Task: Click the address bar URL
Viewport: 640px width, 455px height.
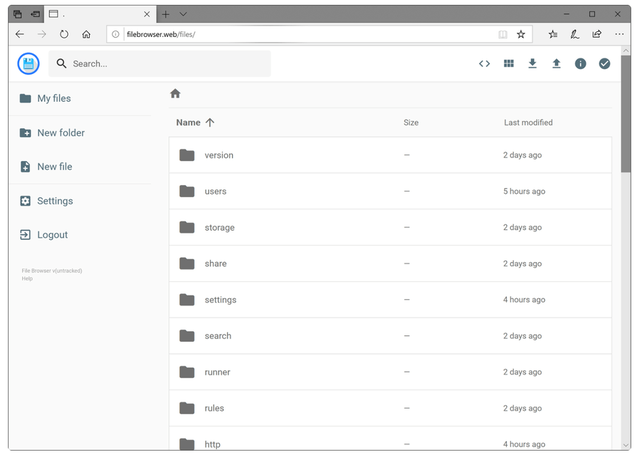Action: click(x=161, y=34)
